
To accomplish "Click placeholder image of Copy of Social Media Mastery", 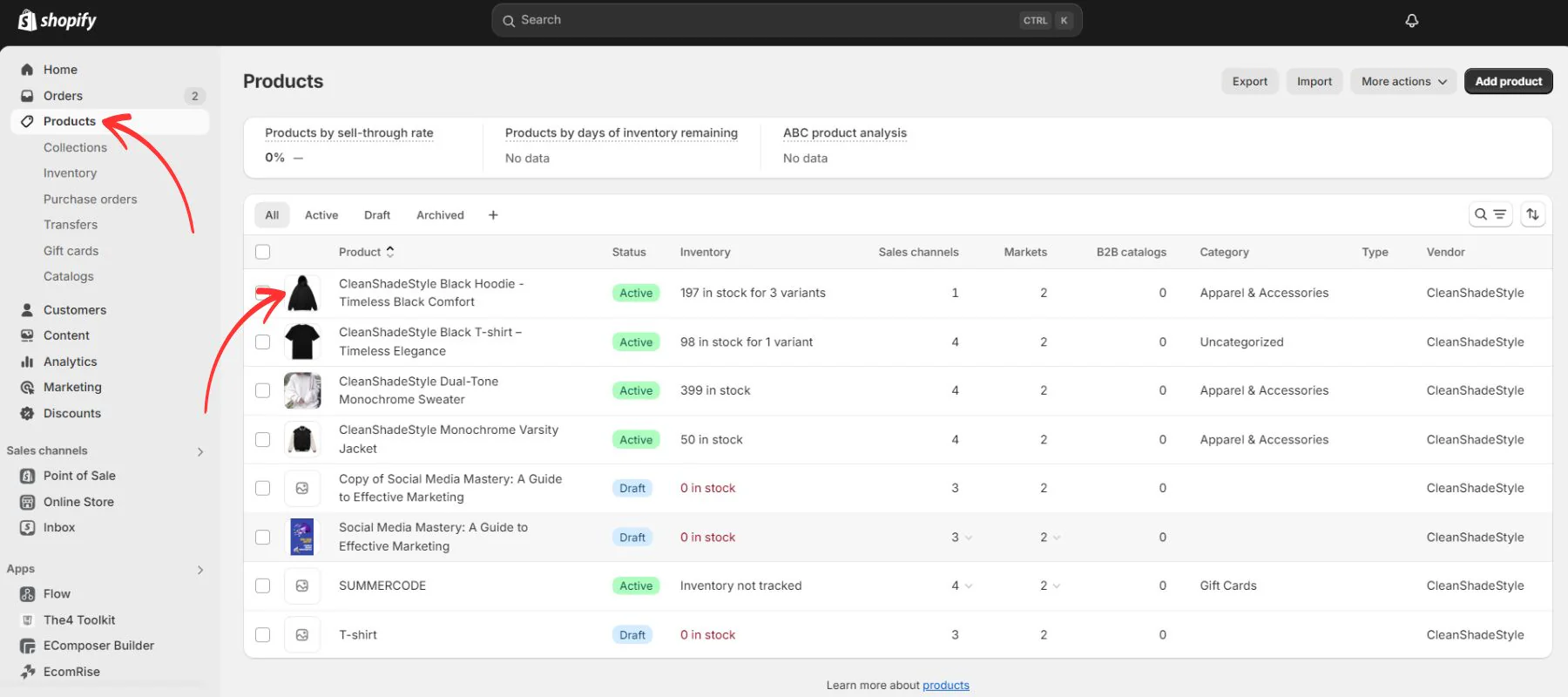I will (x=302, y=489).
